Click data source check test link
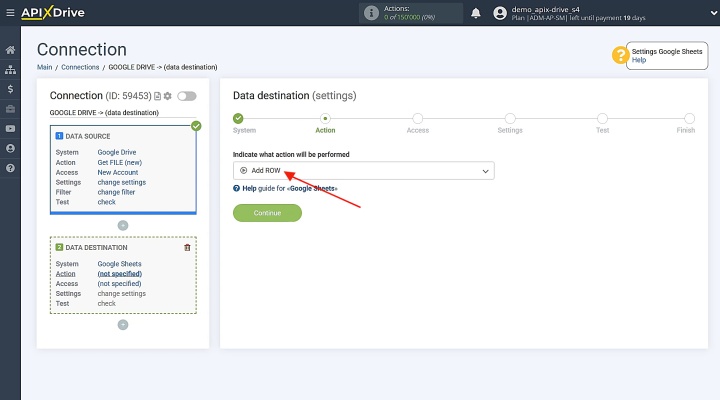720x400 pixels. 107,202
